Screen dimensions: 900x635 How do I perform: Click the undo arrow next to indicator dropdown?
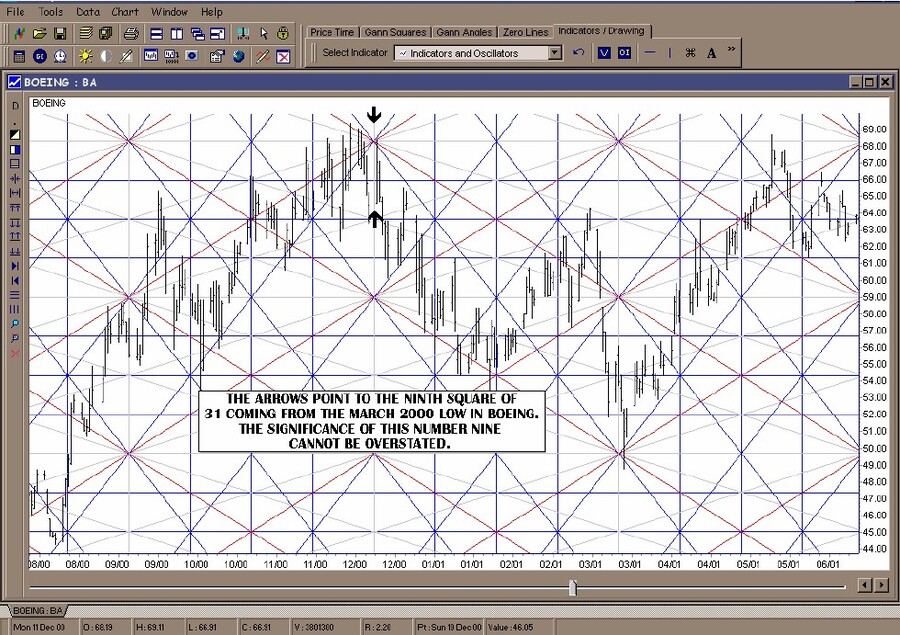click(579, 53)
